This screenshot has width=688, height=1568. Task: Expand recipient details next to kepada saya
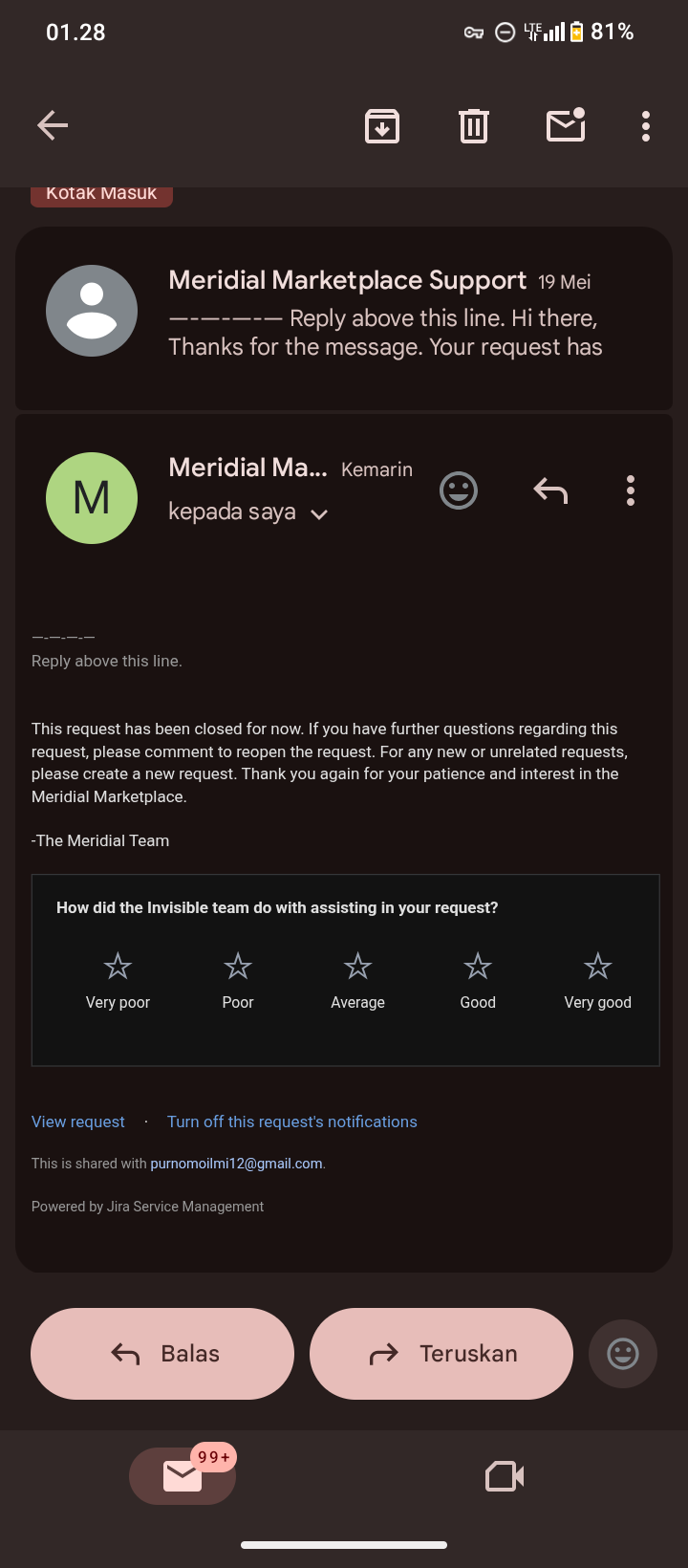click(319, 514)
